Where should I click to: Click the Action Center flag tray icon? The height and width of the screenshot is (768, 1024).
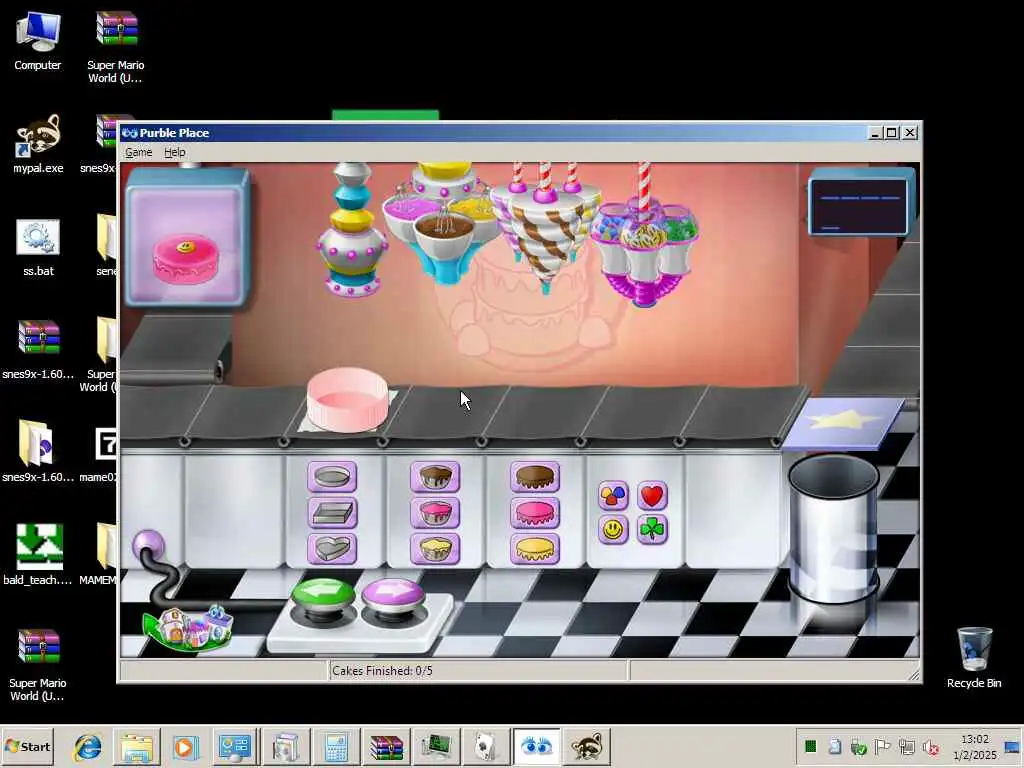882,746
